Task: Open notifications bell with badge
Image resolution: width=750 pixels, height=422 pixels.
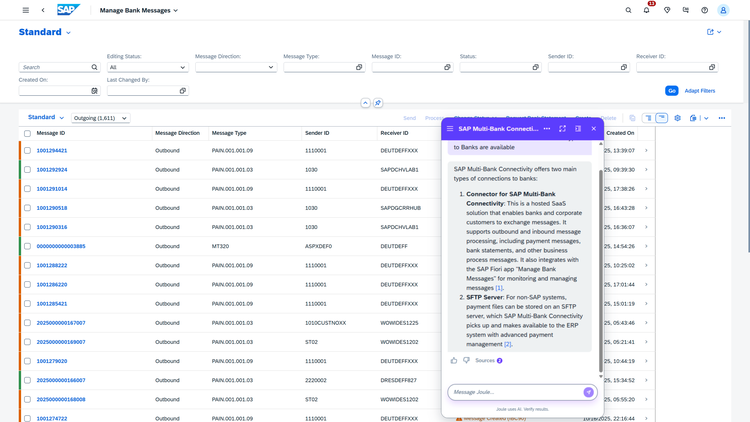Action: (x=647, y=10)
